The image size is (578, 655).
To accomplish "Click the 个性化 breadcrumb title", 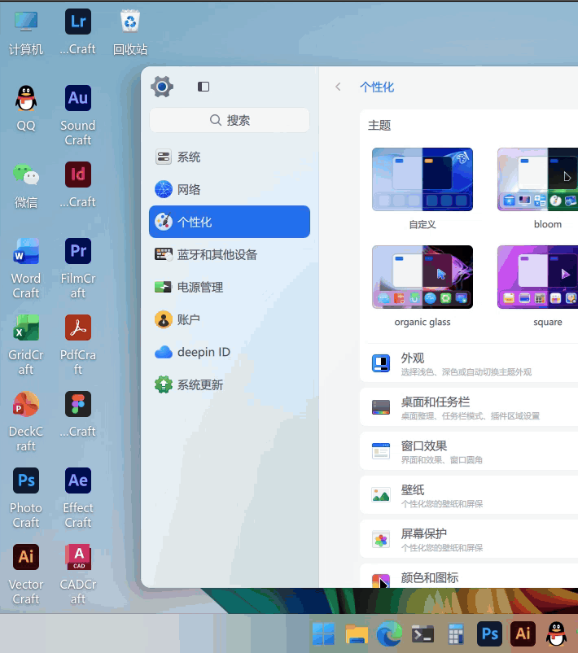I will point(377,87).
